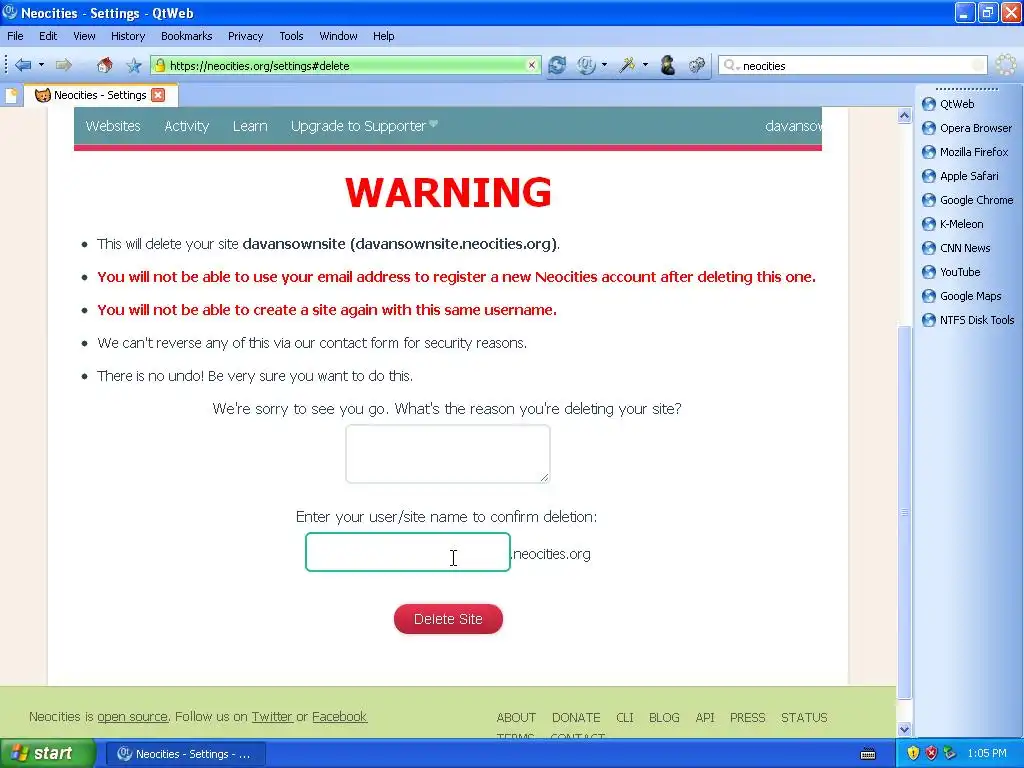The width and height of the screenshot is (1024, 768).
Task: Bookmark this page with the star icon
Action: click(x=134, y=65)
